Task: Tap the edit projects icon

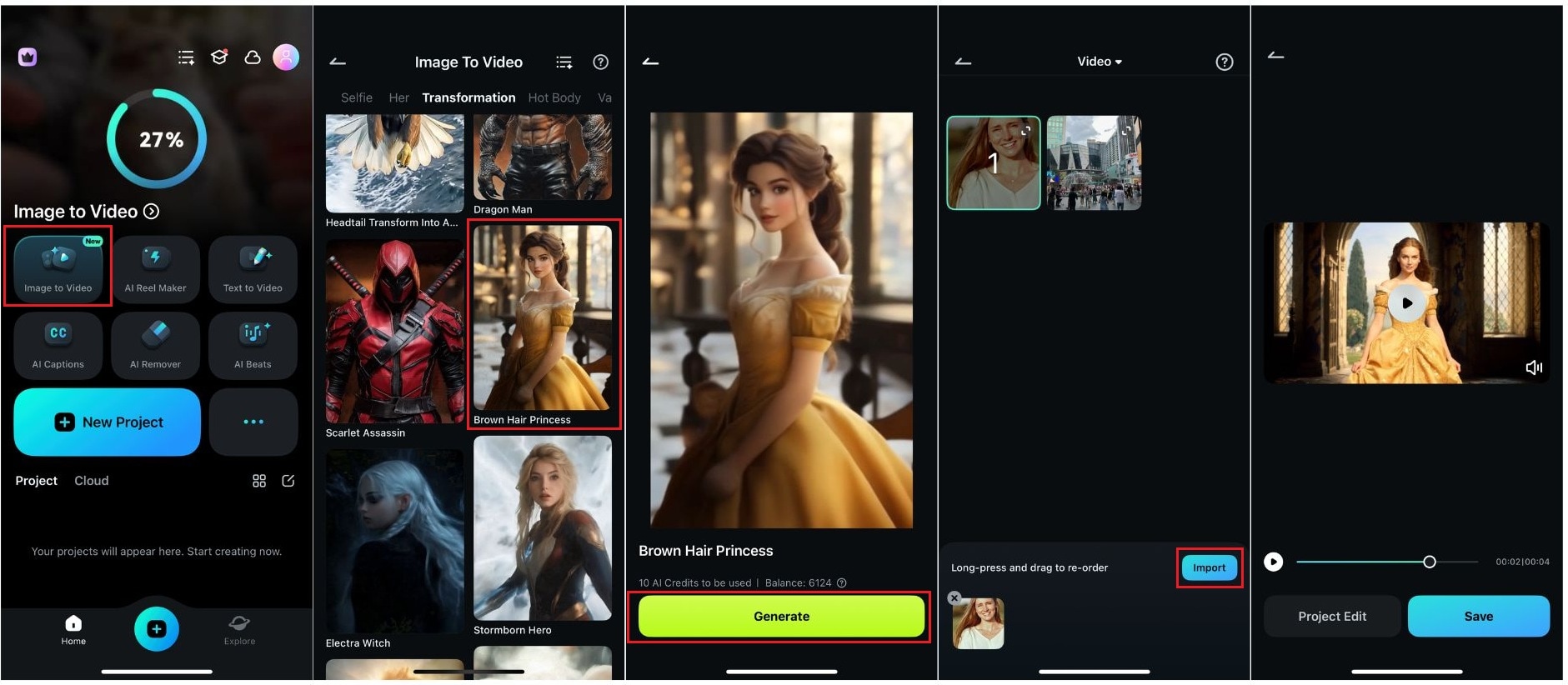Action: 288,481
